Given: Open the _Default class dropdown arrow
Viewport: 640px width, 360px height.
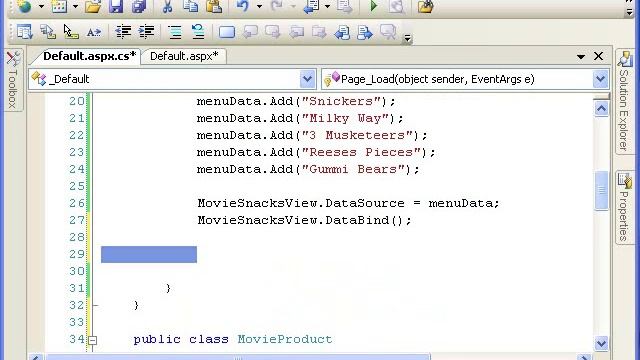Looking at the screenshot, I should click(x=307, y=79).
